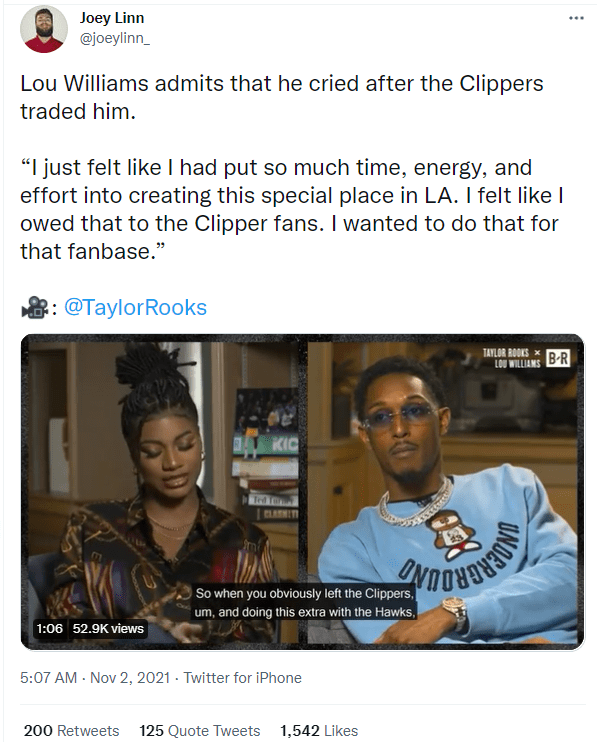The image size is (597, 742).
Task: Click the 52.9K views label
Action: [108, 628]
